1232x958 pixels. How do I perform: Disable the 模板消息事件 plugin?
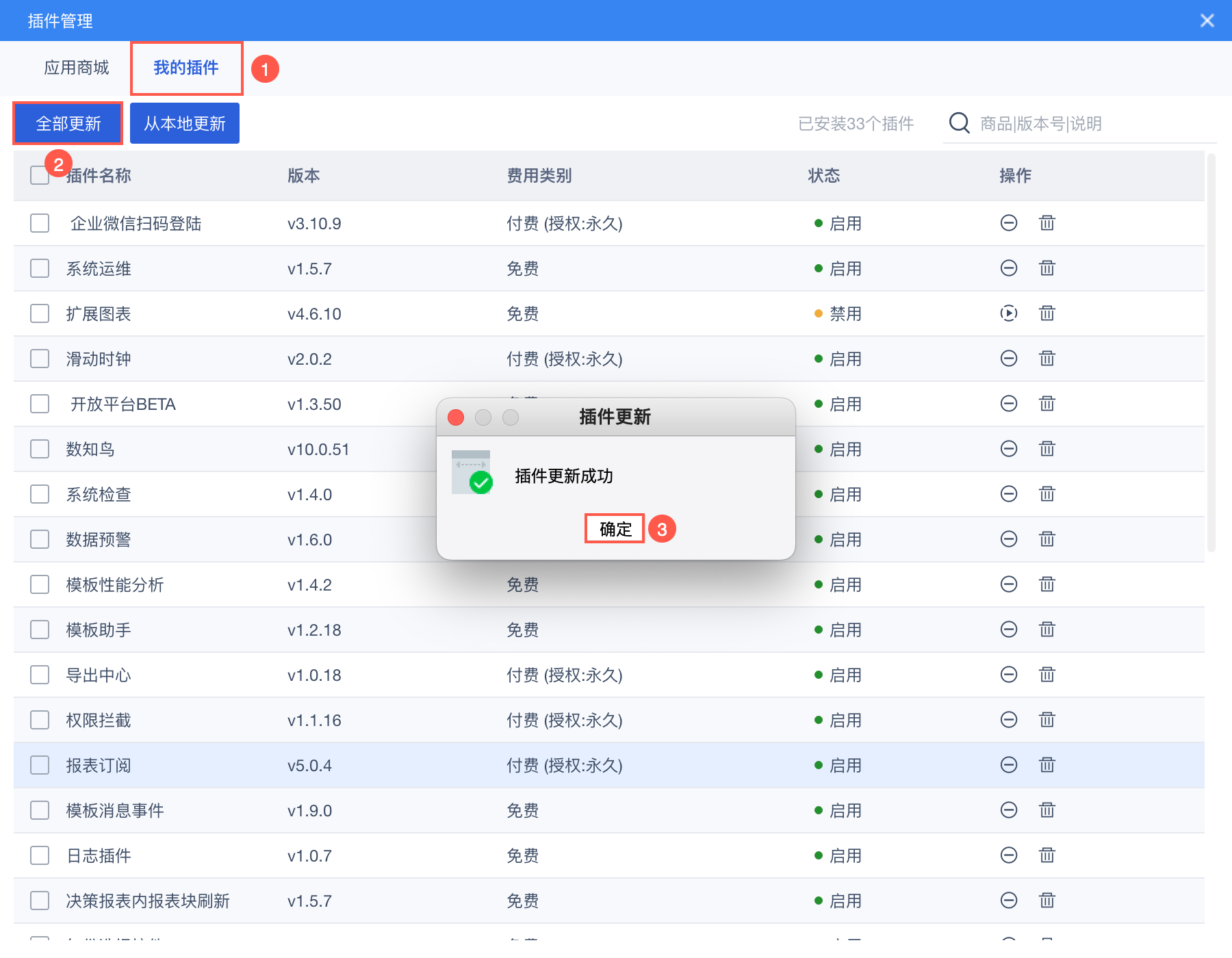click(x=1009, y=810)
